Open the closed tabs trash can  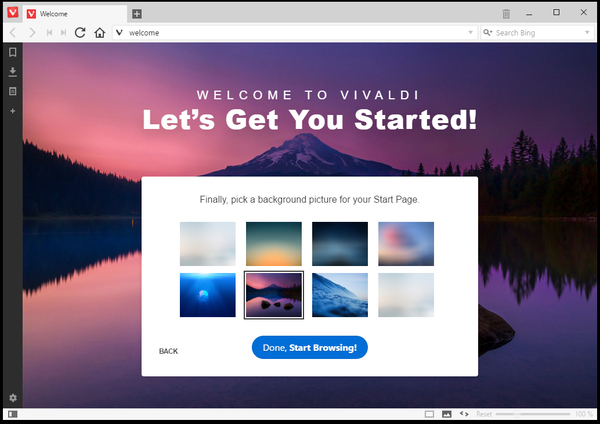[506, 14]
